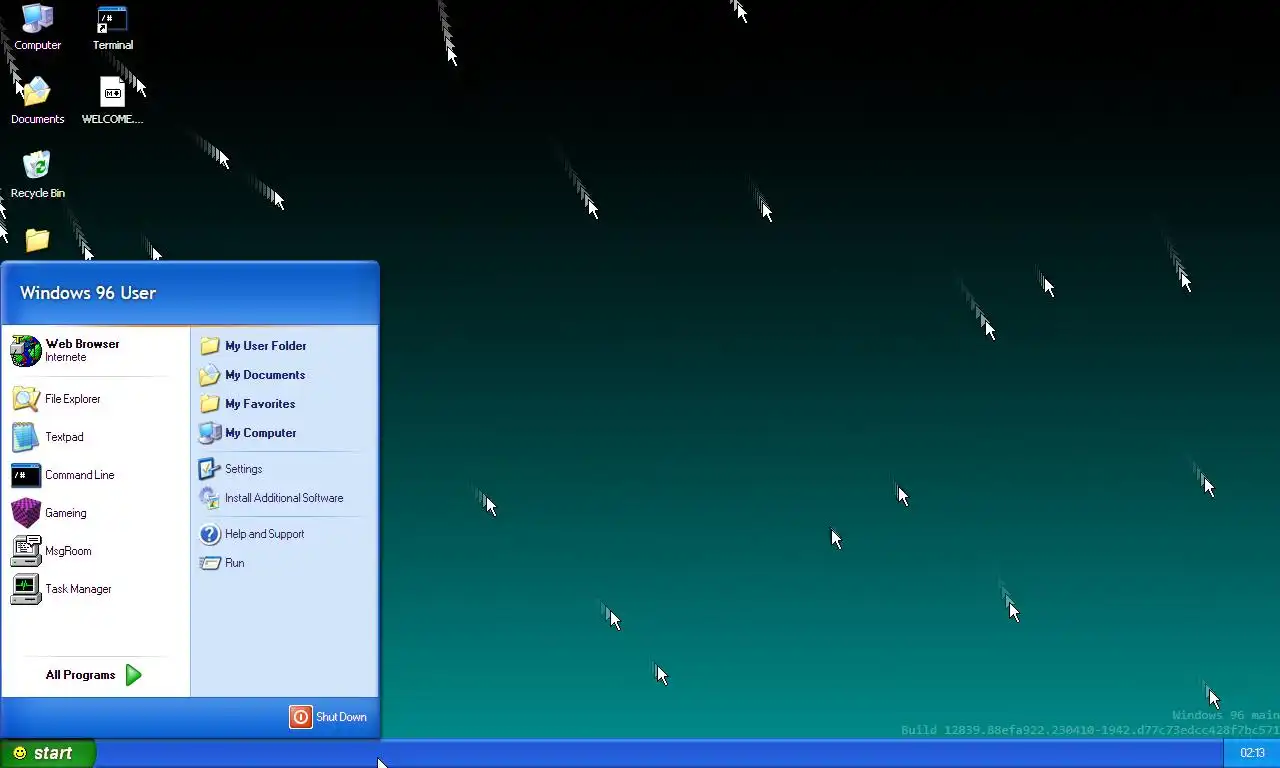Select Run from start menu

[284, 563]
